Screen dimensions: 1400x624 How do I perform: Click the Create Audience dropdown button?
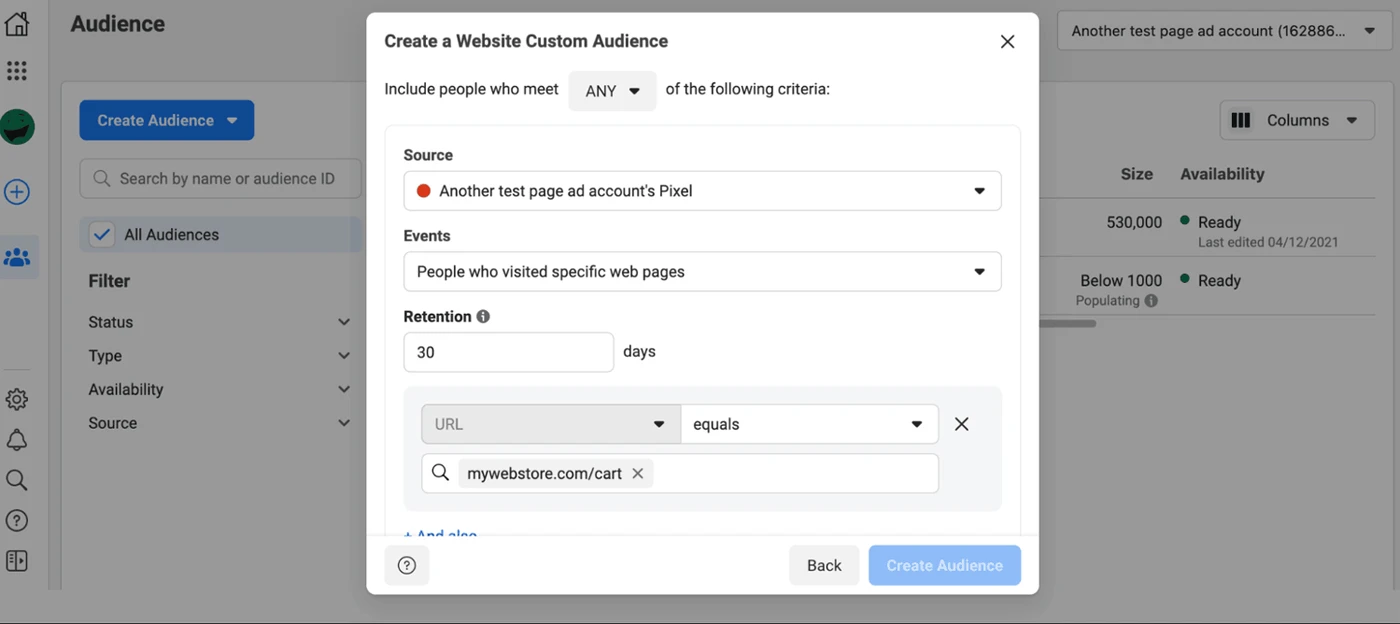point(167,120)
